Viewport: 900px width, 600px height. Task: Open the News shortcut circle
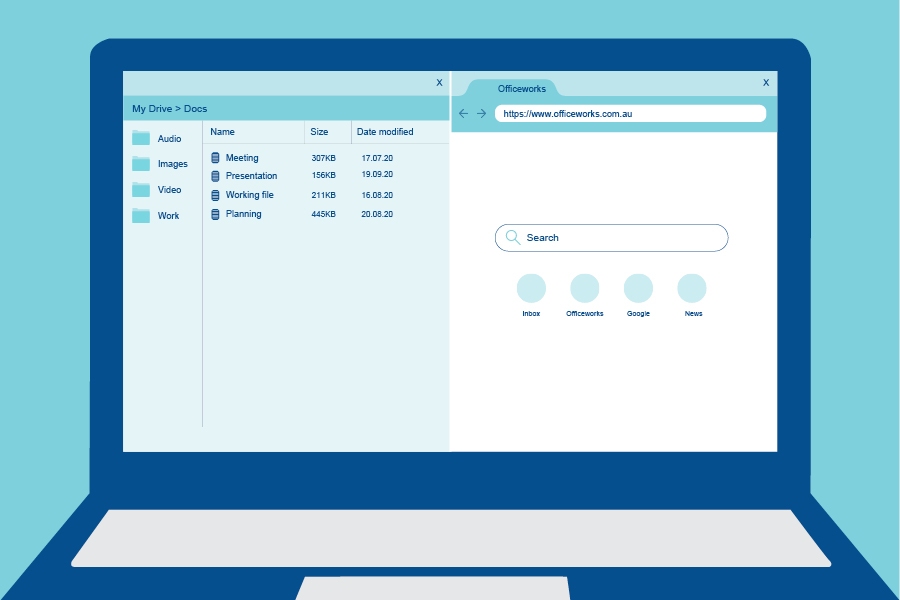[x=692, y=288]
